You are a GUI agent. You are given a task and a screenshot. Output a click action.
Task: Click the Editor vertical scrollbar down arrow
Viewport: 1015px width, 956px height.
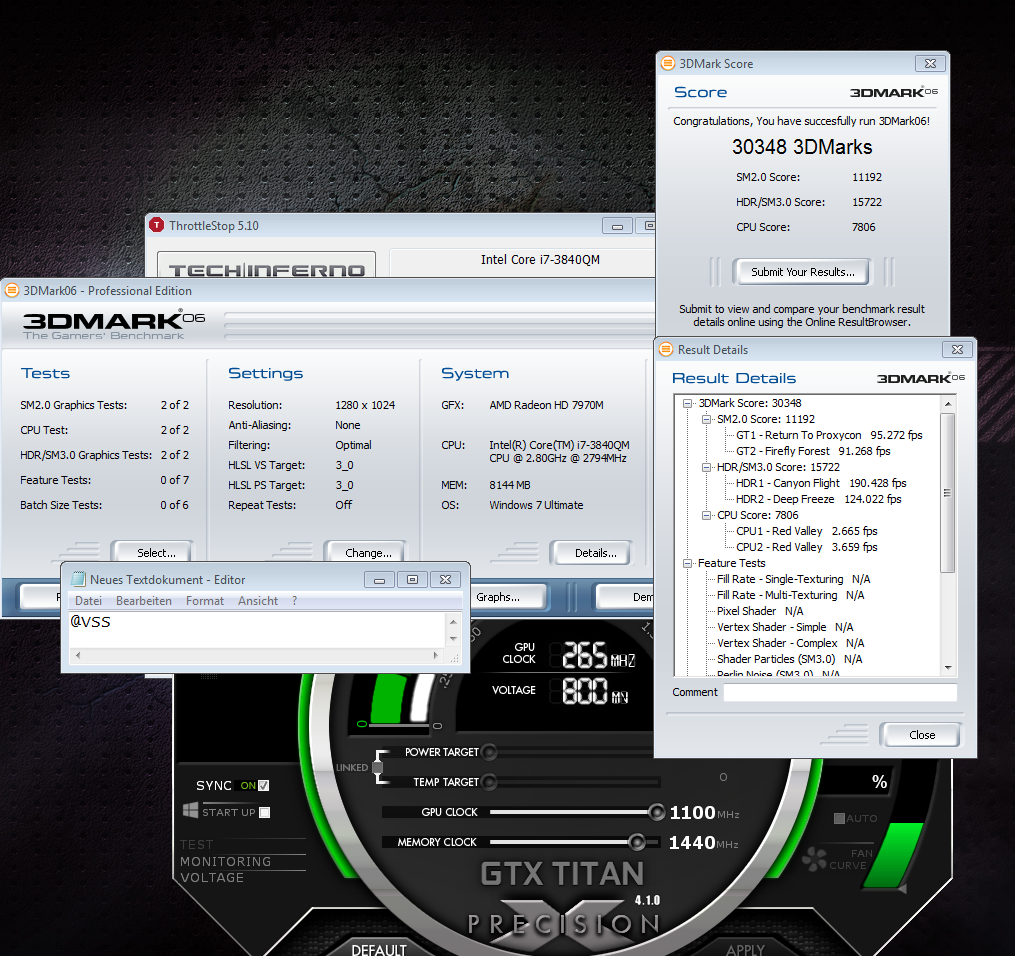click(x=453, y=639)
